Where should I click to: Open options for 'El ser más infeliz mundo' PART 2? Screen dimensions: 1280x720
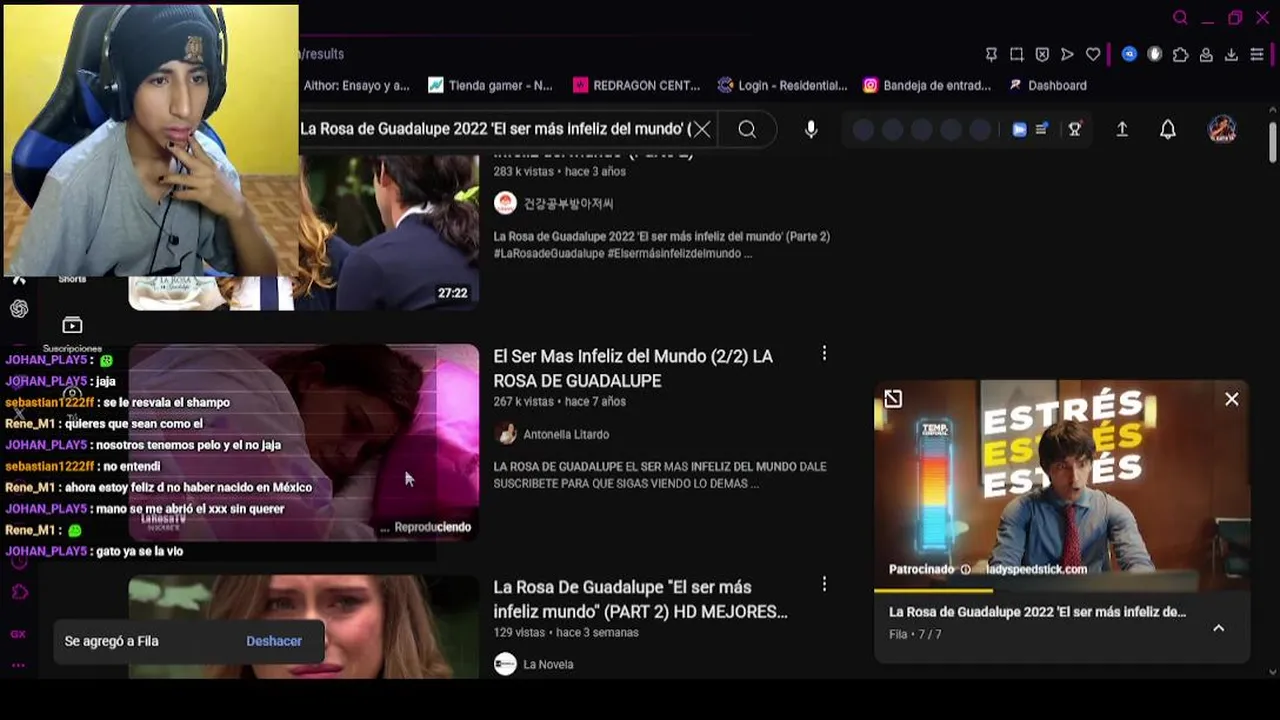[x=824, y=583]
